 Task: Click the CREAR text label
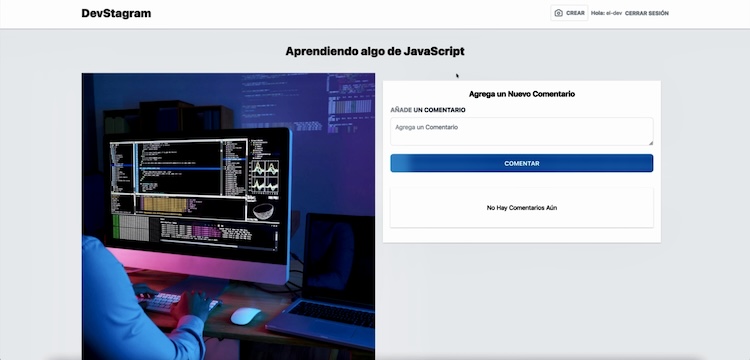pos(575,13)
